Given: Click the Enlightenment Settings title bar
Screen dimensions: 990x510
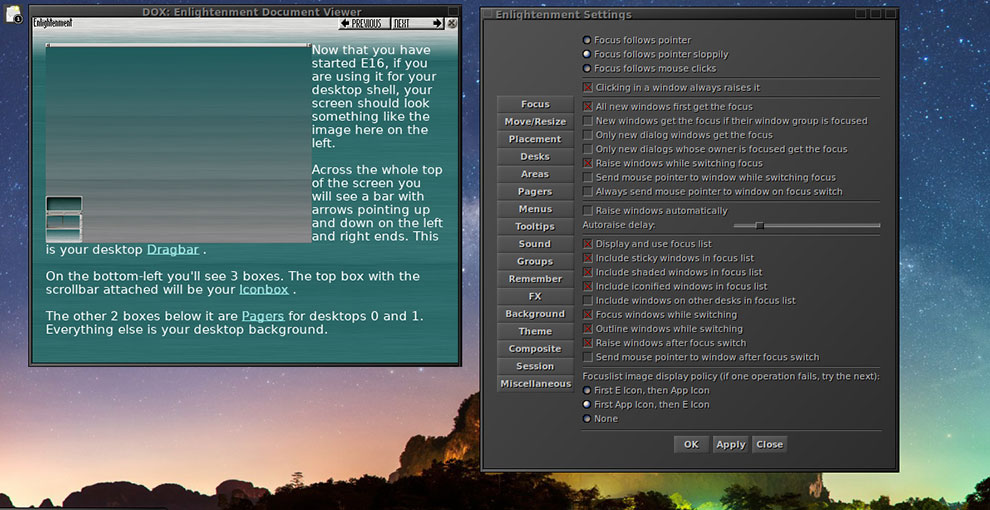Looking at the screenshot, I should (673, 14).
